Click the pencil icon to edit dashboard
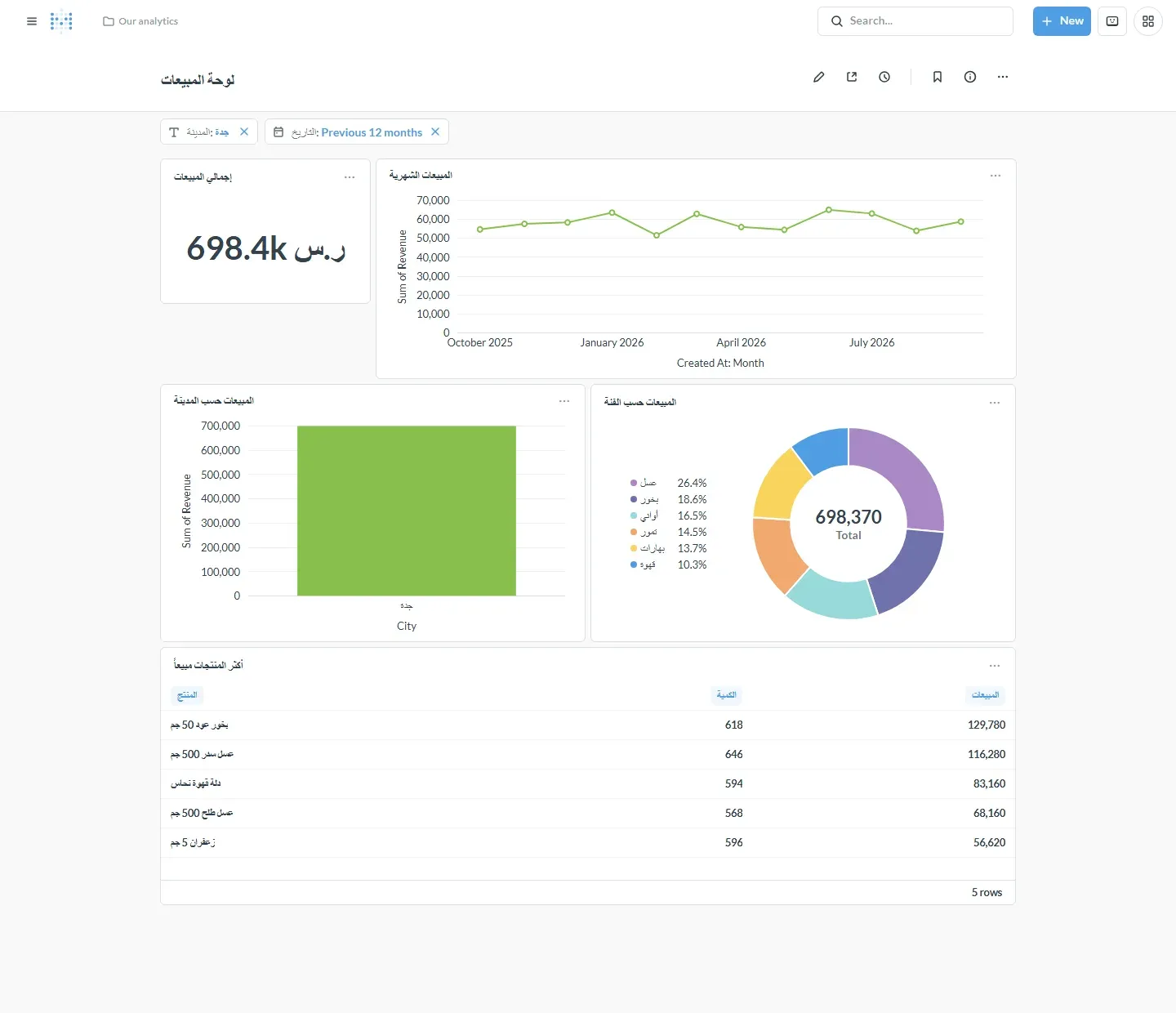 pos(819,77)
